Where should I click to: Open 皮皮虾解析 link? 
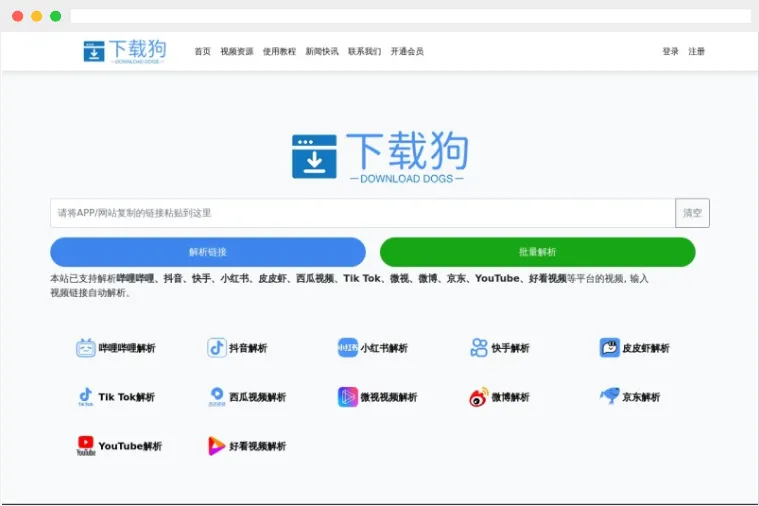point(646,348)
